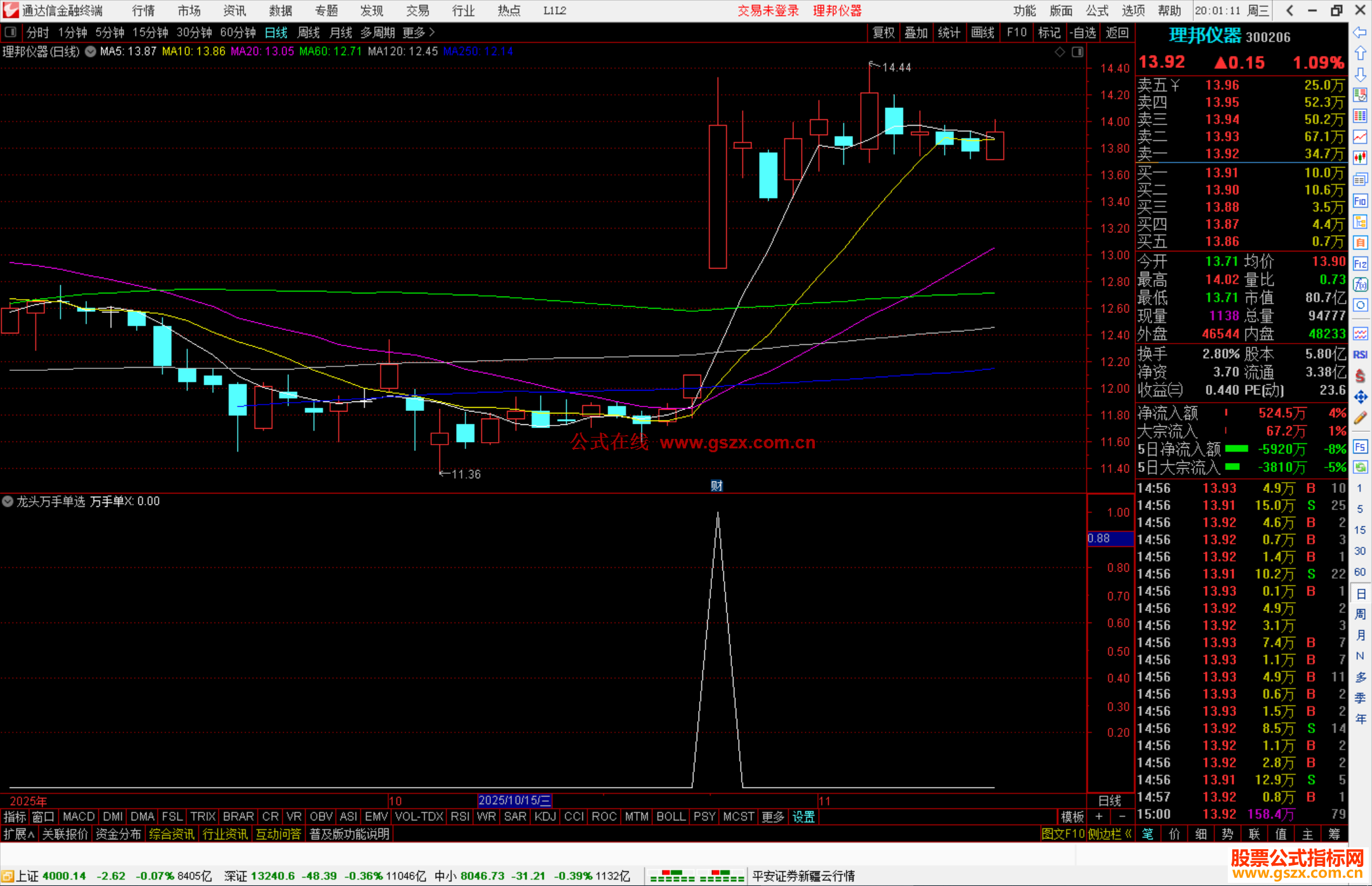This screenshot has height=886, width=1372.
Task: Open the RSI indicator sidebar icon
Action: [1360, 354]
